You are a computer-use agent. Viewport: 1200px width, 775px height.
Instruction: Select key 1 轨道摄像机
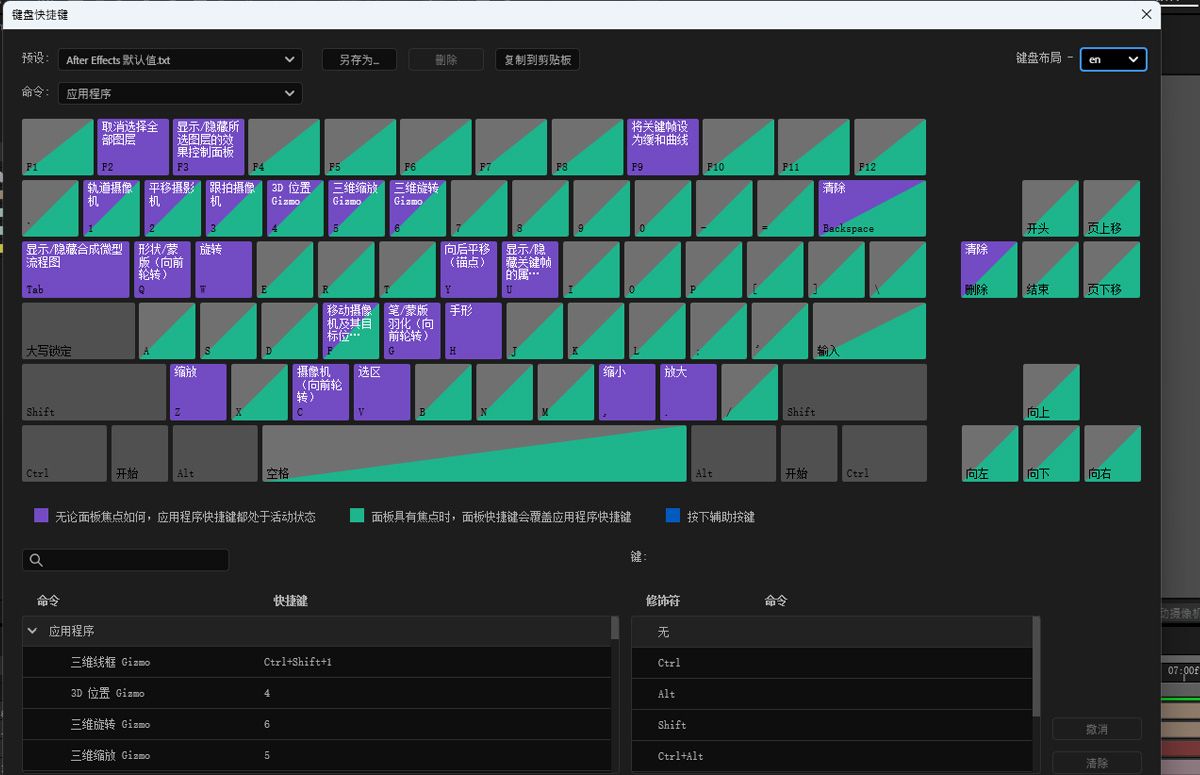coord(112,208)
